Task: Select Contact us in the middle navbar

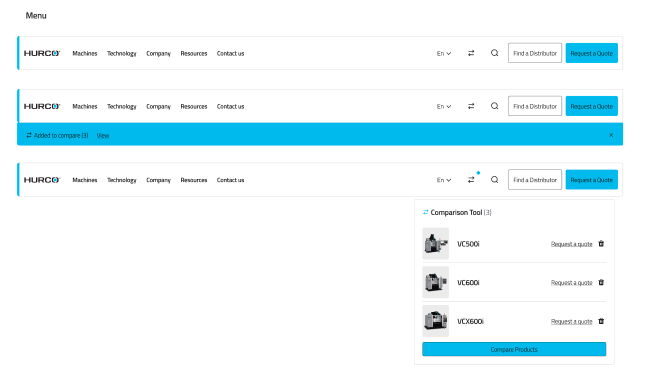Action: 230,106
